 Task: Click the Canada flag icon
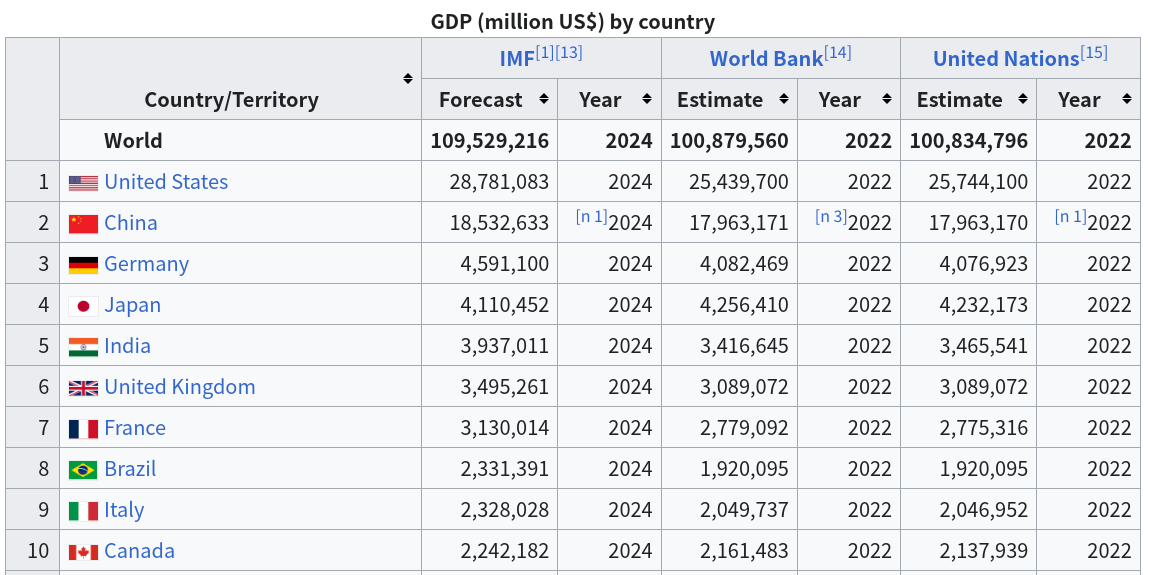click(x=83, y=552)
